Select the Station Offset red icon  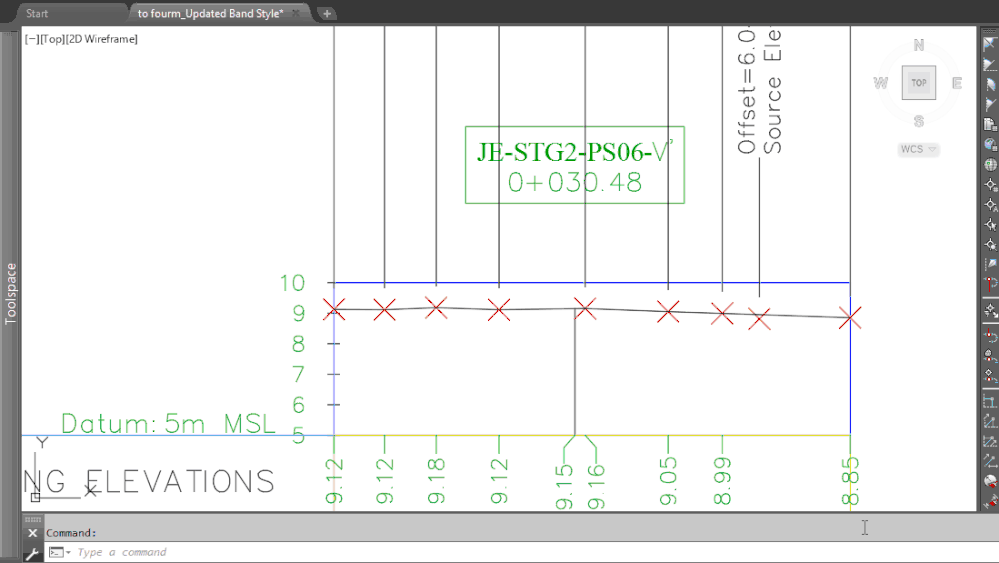pyautogui.click(x=990, y=284)
